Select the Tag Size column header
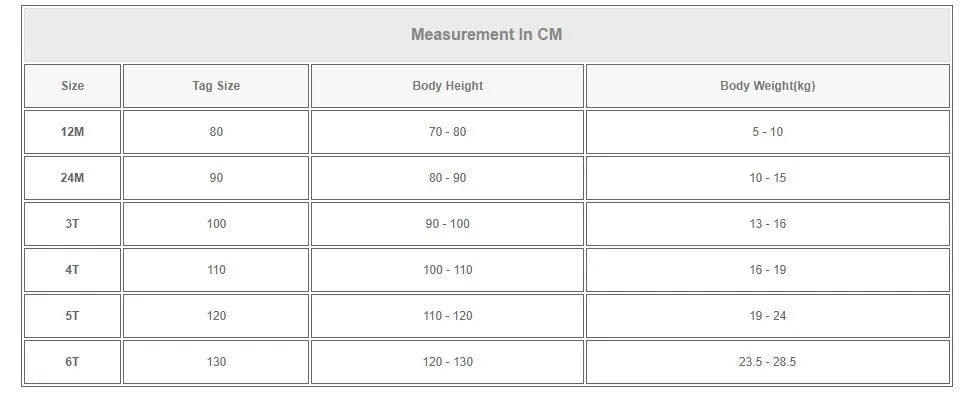969x402 pixels. click(x=216, y=86)
